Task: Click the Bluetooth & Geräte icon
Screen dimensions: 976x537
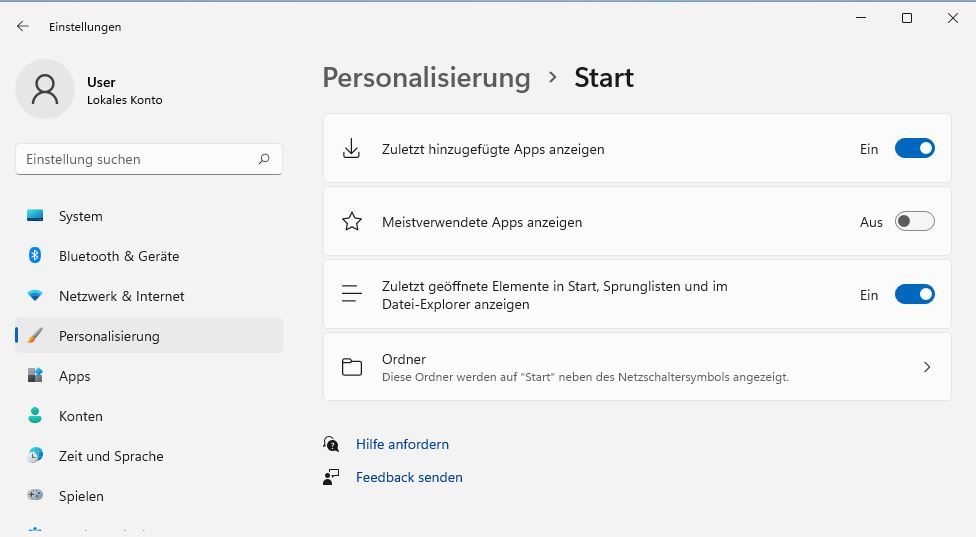Action: tap(35, 256)
